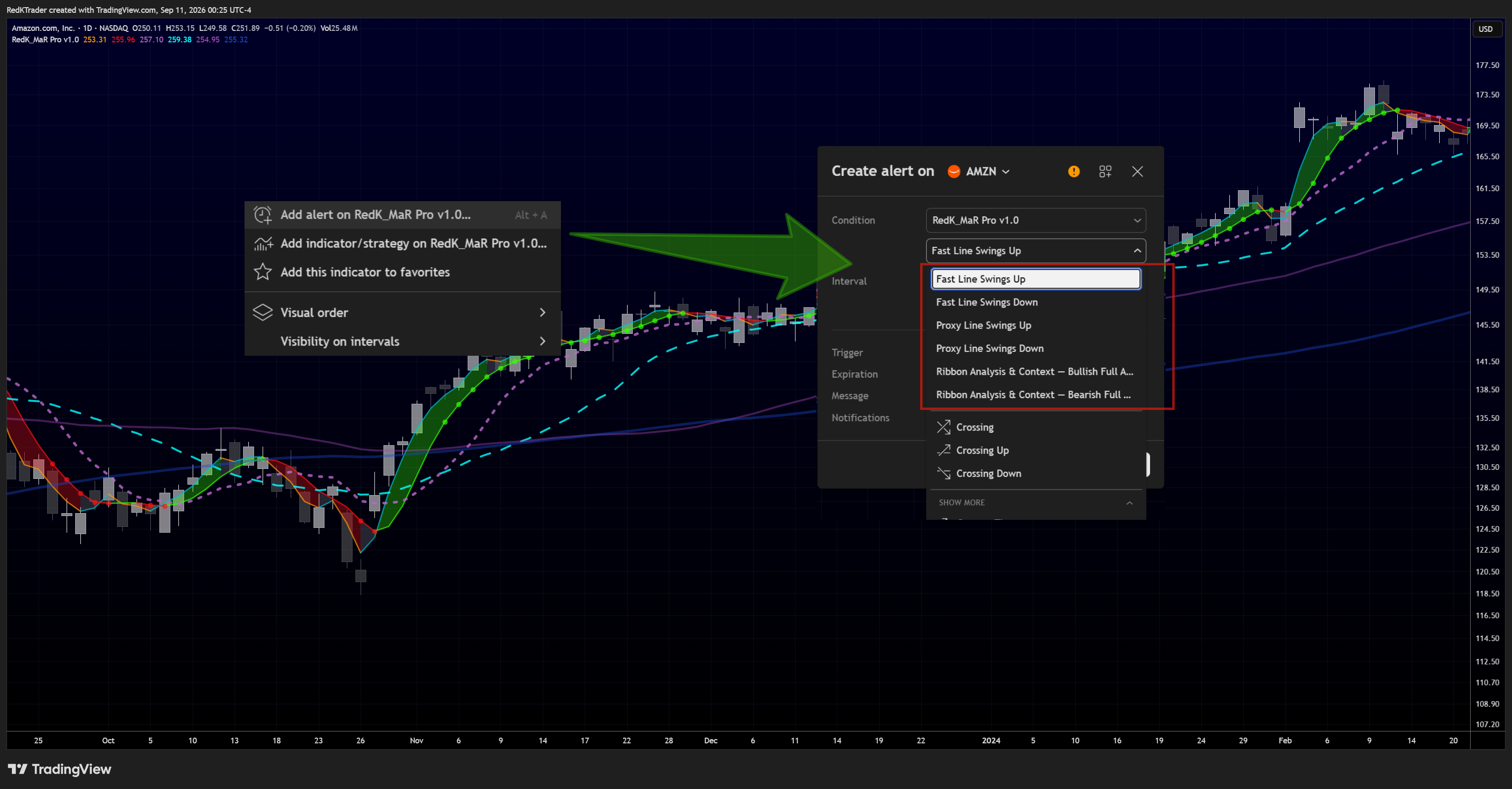1512x789 pixels.
Task: Click the grid-plus icon in alert dialog header
Action: coord(1105,171)
